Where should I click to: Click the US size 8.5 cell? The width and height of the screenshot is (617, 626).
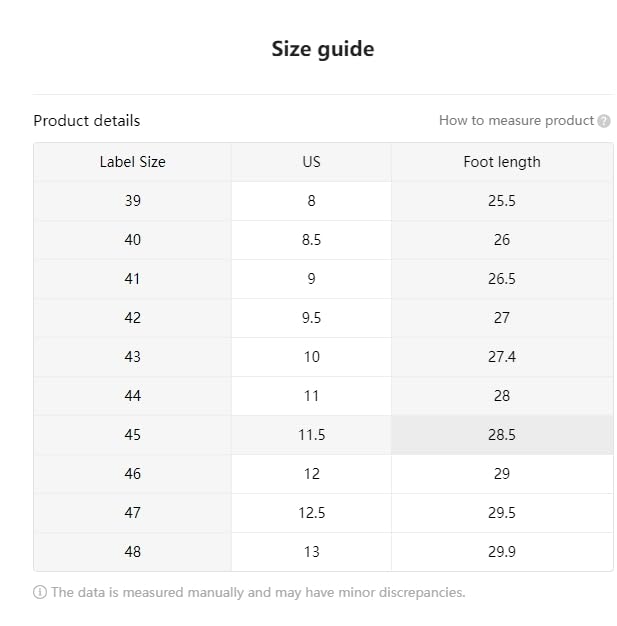(311, 240)
